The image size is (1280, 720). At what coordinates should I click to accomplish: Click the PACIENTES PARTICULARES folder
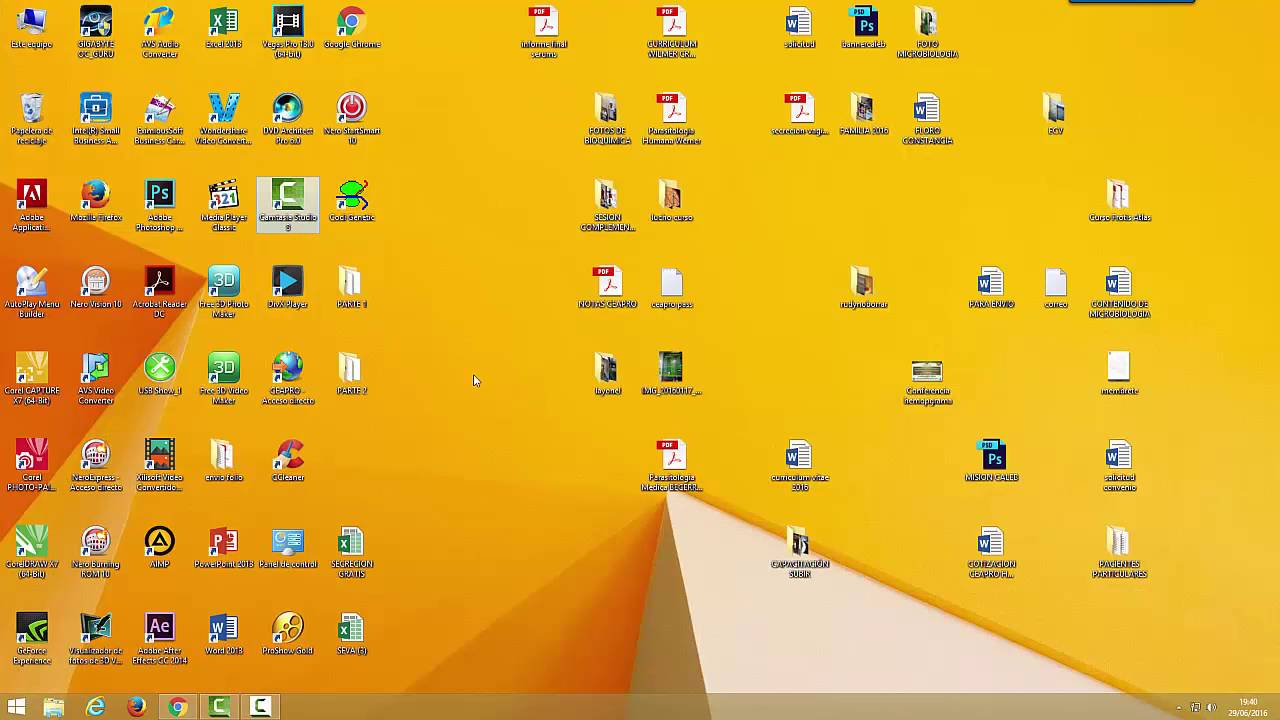(1120, 553)
